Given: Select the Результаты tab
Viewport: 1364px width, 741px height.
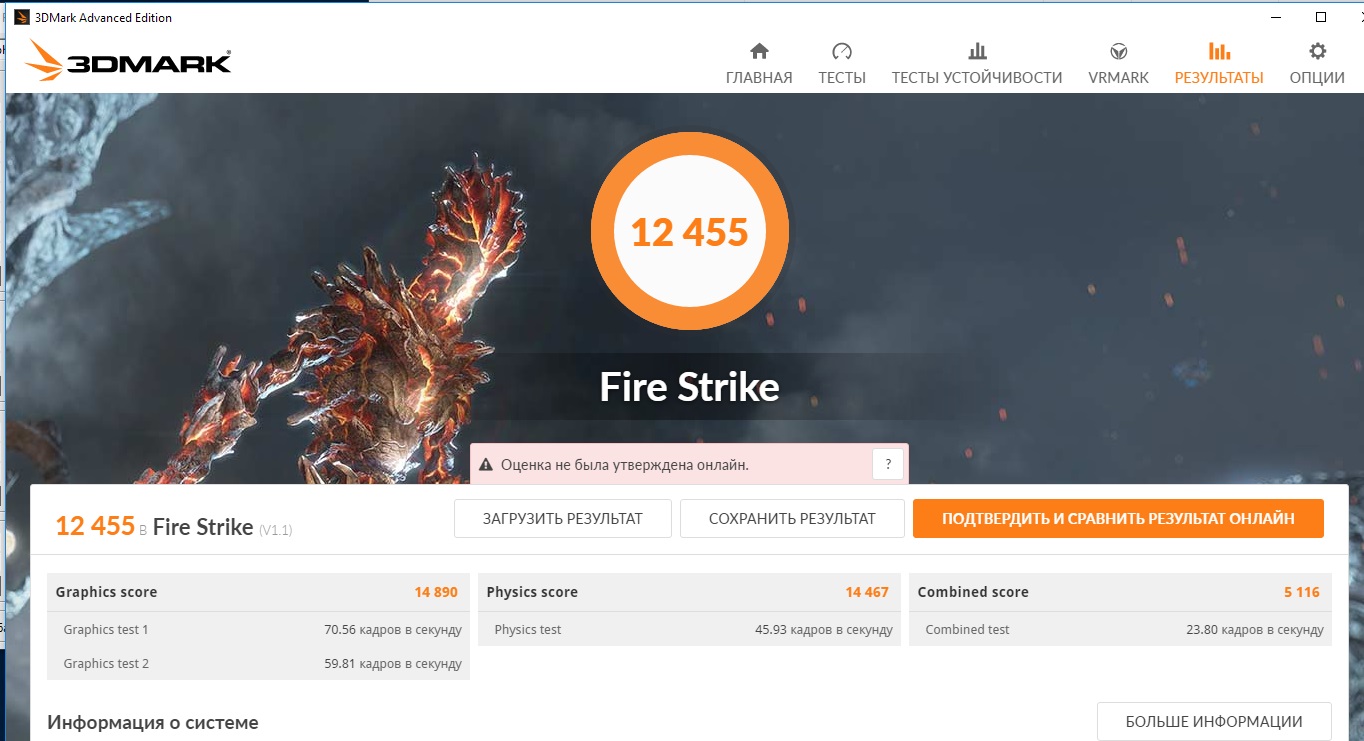Looking at the screenshot, I should (1219, 64).
